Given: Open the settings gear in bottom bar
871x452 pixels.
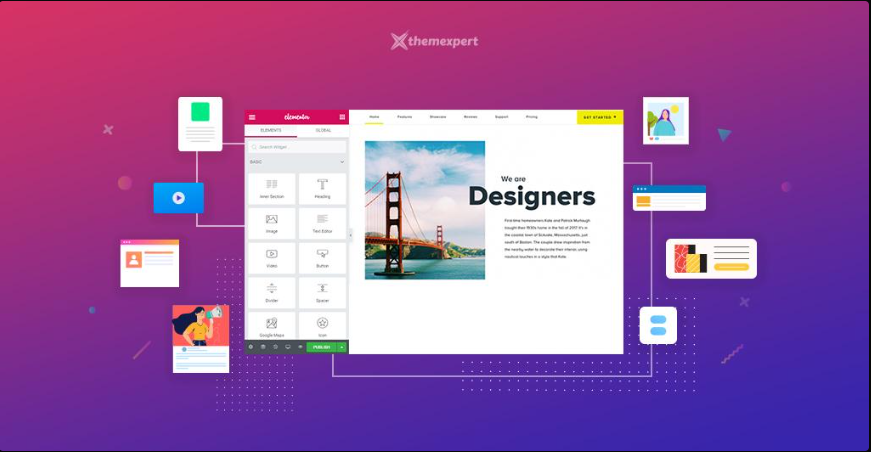Looking at the screenshot, I should [251, 347].
